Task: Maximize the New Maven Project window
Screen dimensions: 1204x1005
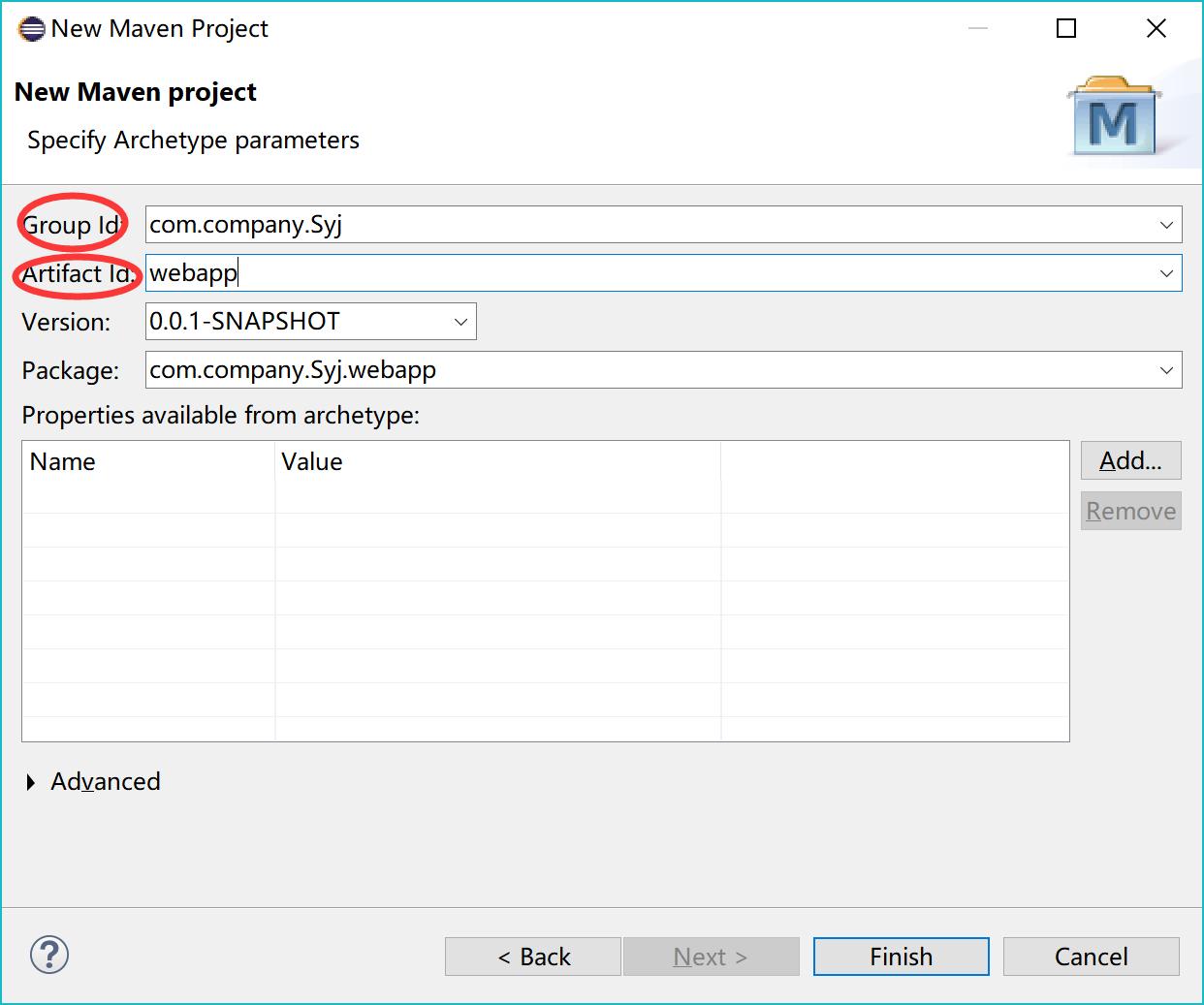Action: (1066, 28)
